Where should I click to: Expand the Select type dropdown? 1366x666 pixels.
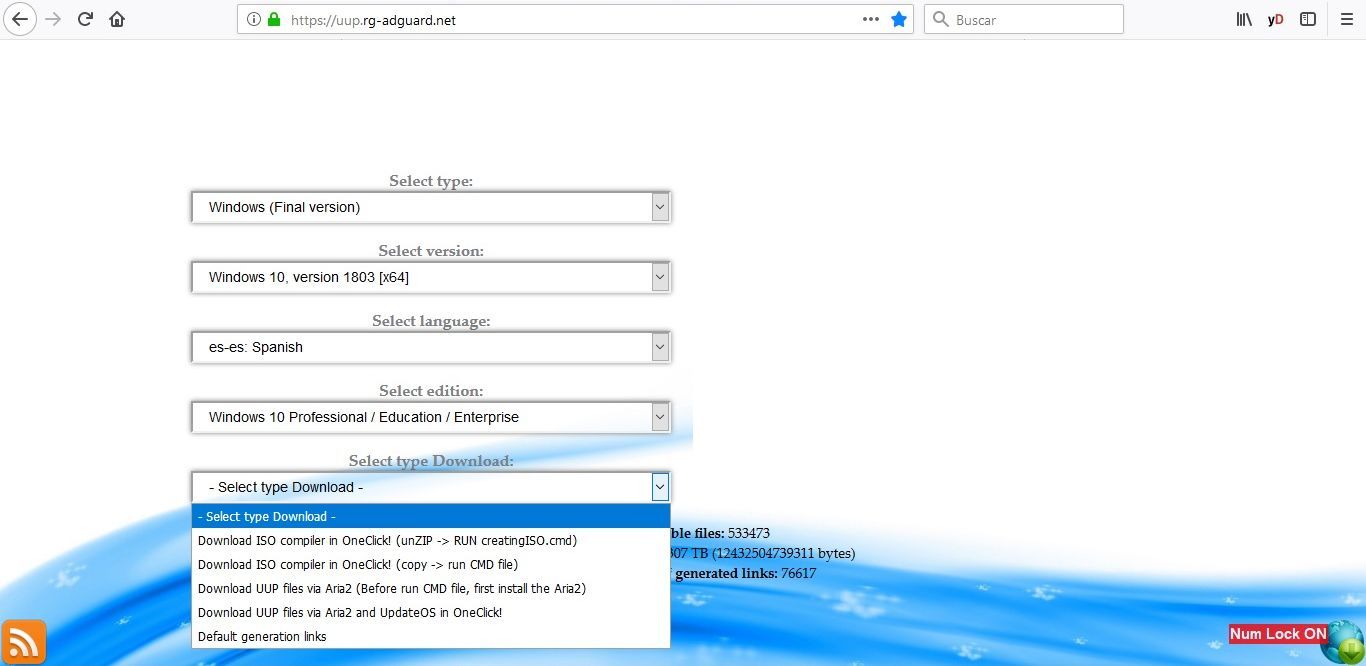click(x=431, y=207)
